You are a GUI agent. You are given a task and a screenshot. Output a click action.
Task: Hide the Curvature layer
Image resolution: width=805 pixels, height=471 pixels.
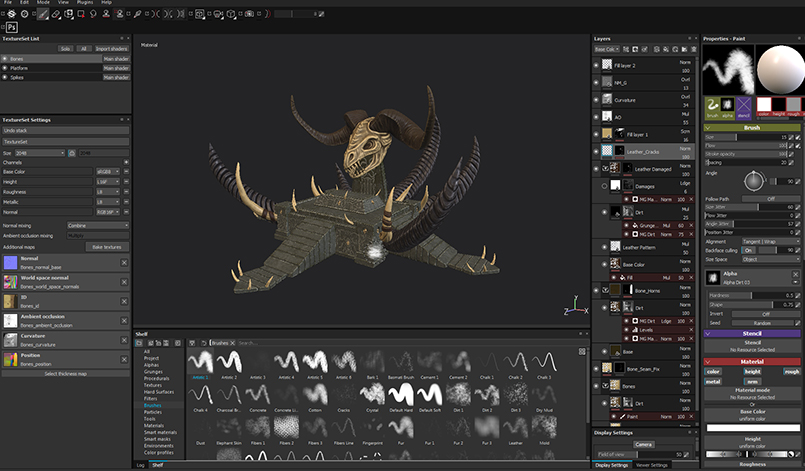tap(596, 100)
